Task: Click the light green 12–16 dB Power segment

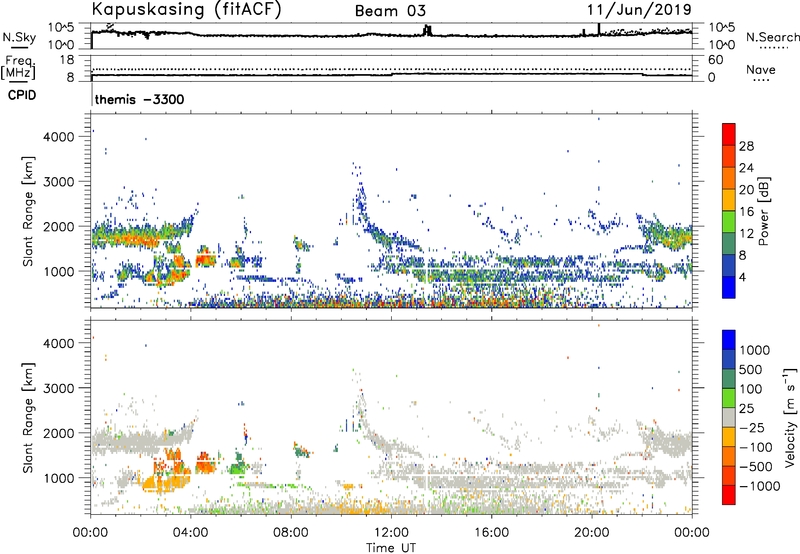Action: click(729, 222)
